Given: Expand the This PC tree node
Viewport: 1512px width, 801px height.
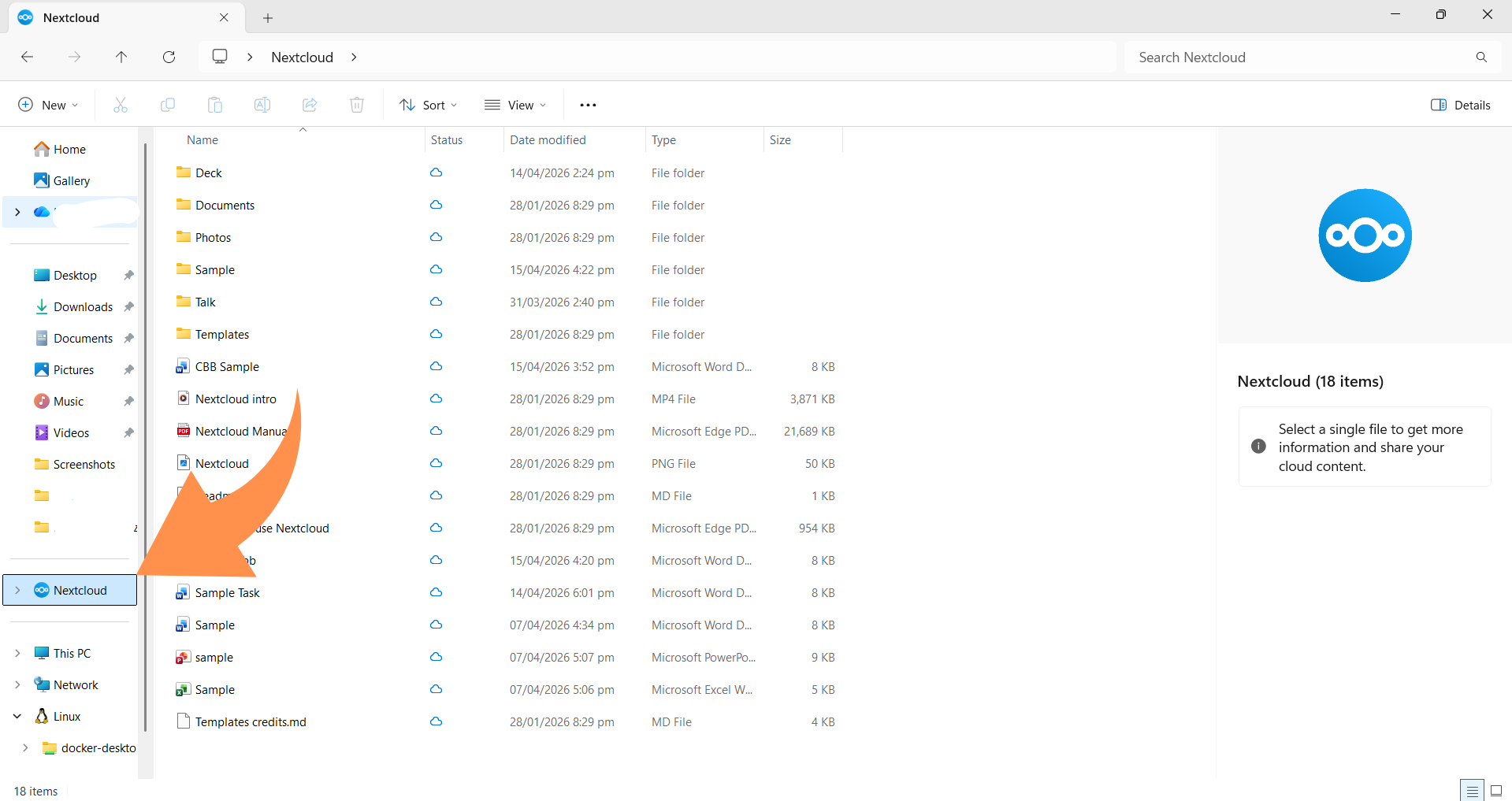Looking at the screenshot, I should click(17, 653).
